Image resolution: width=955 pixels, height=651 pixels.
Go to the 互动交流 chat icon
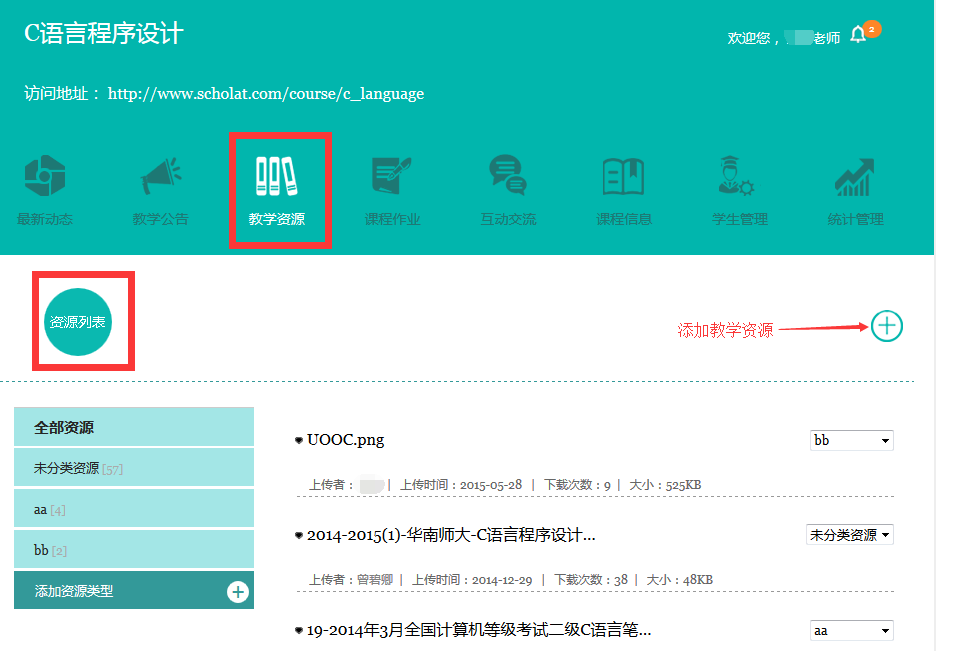[508, 178]
